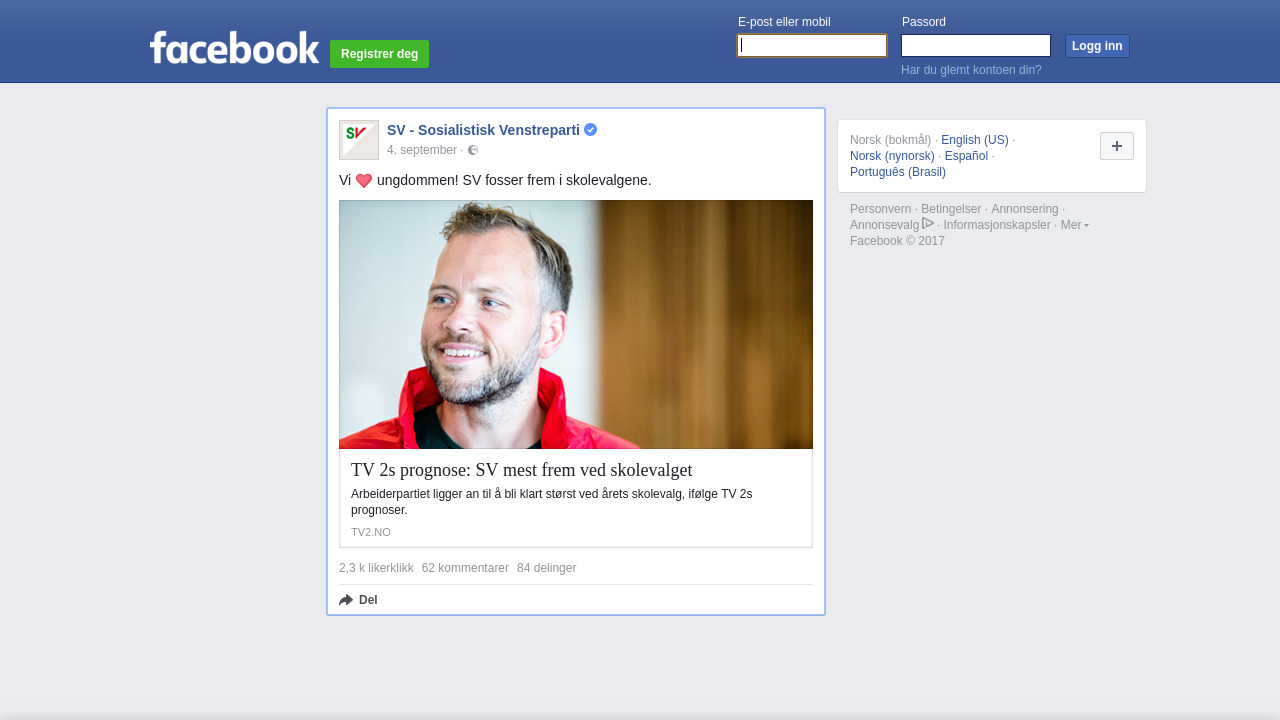Open the Personvern footer link
1280x720 pixels.
click(x=880, y=209)
